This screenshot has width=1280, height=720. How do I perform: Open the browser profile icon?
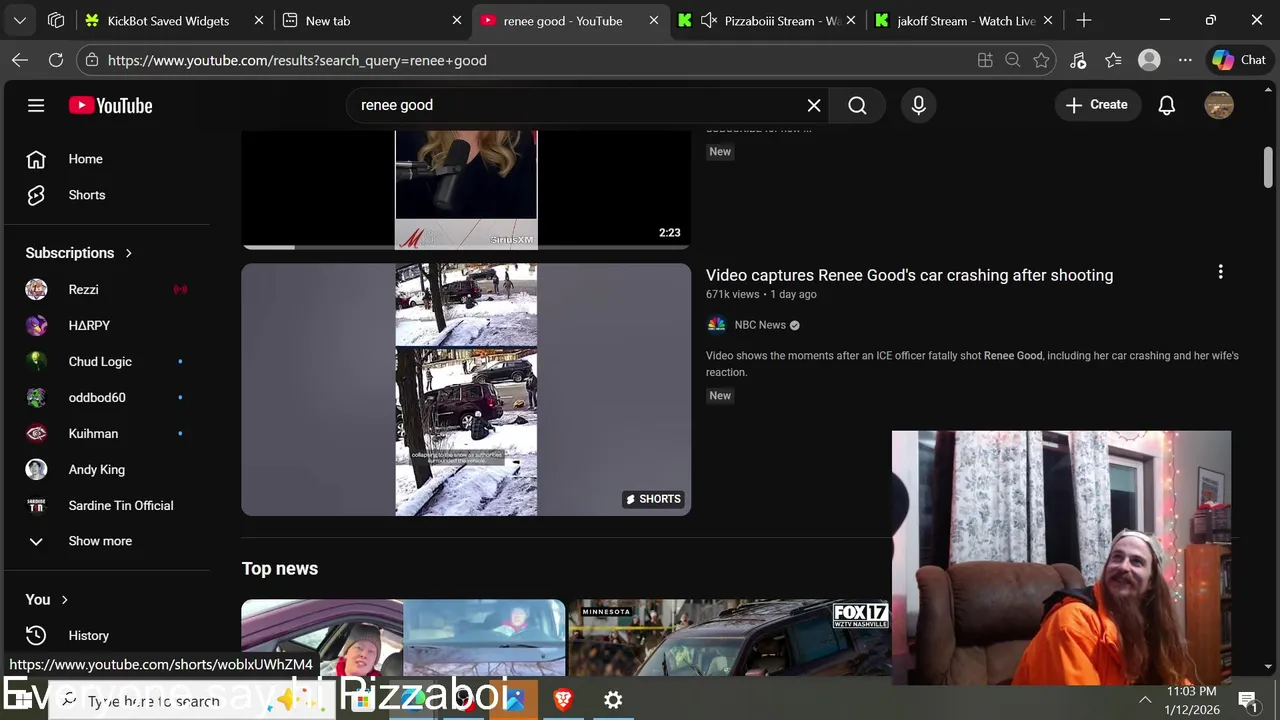point(1149,60)
